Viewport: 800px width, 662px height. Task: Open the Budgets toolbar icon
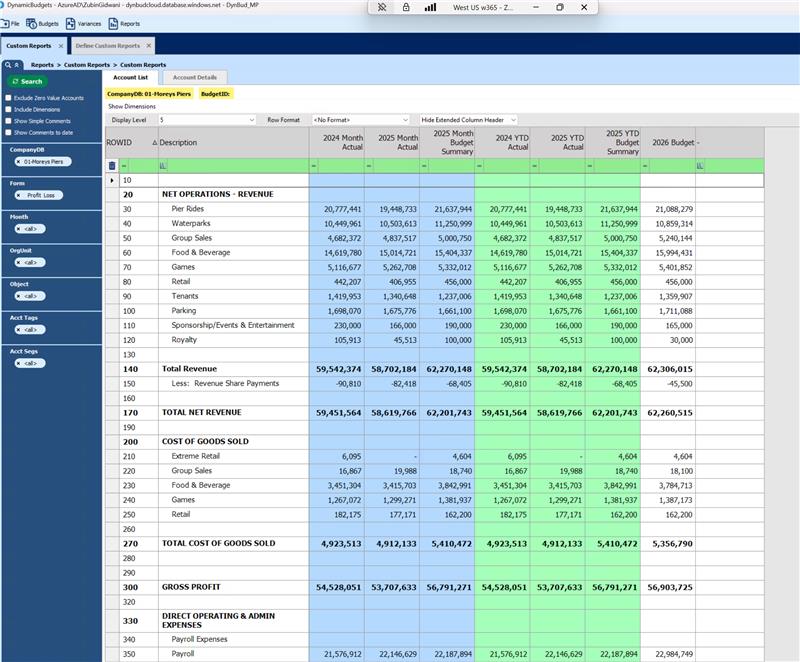point(30,23)
